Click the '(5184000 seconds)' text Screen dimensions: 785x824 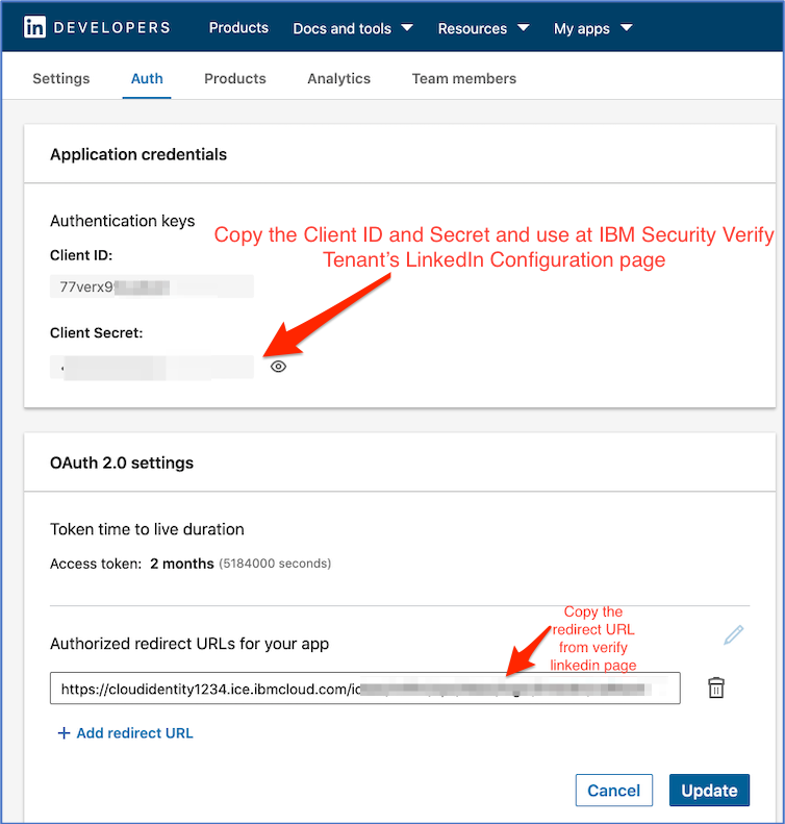pyautogui.click(x=275, y=563)
